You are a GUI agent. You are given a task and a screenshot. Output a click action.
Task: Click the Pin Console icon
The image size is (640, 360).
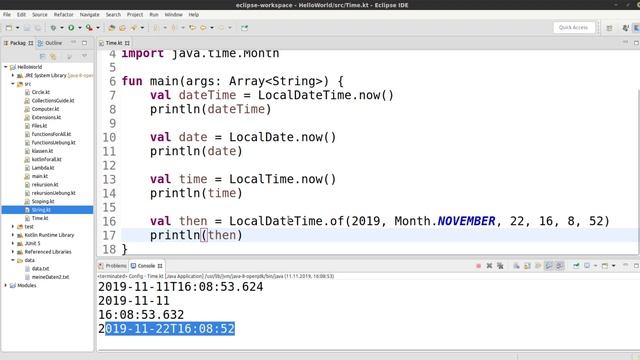pyautogui.click(x=576, y=266)
